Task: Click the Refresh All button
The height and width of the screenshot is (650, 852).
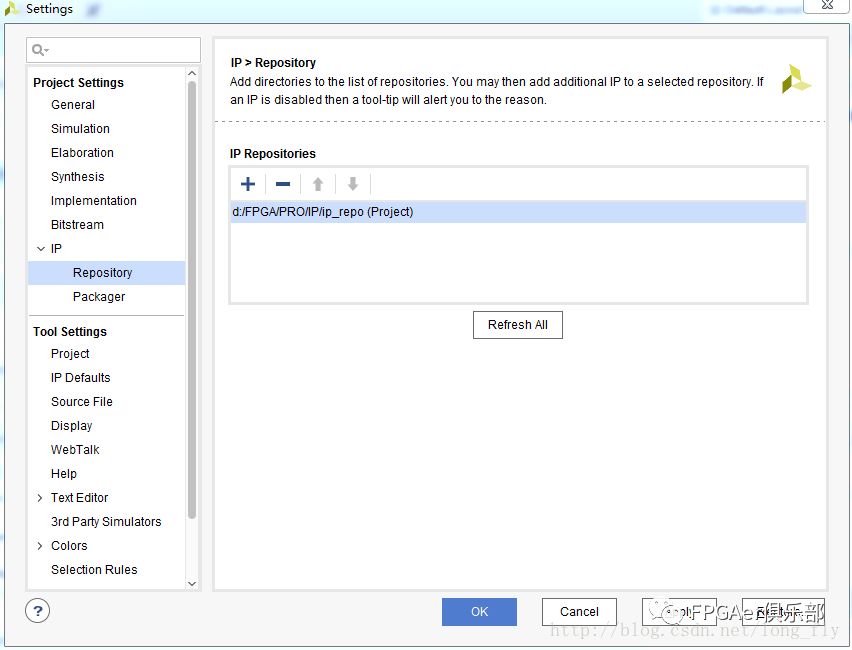Action: click(x=518, y=325)
